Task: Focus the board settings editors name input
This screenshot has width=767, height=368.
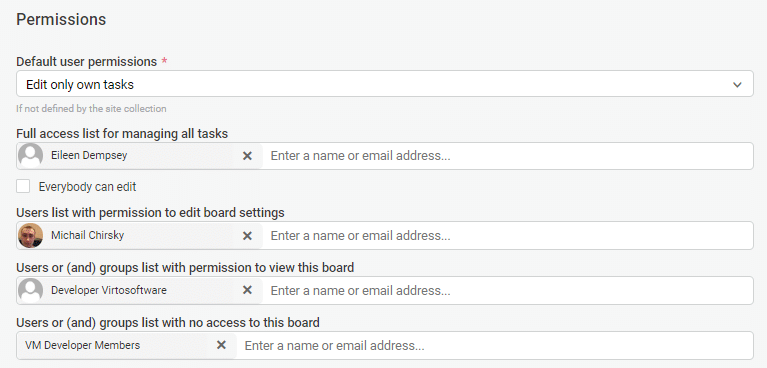Action: [508, 235]
